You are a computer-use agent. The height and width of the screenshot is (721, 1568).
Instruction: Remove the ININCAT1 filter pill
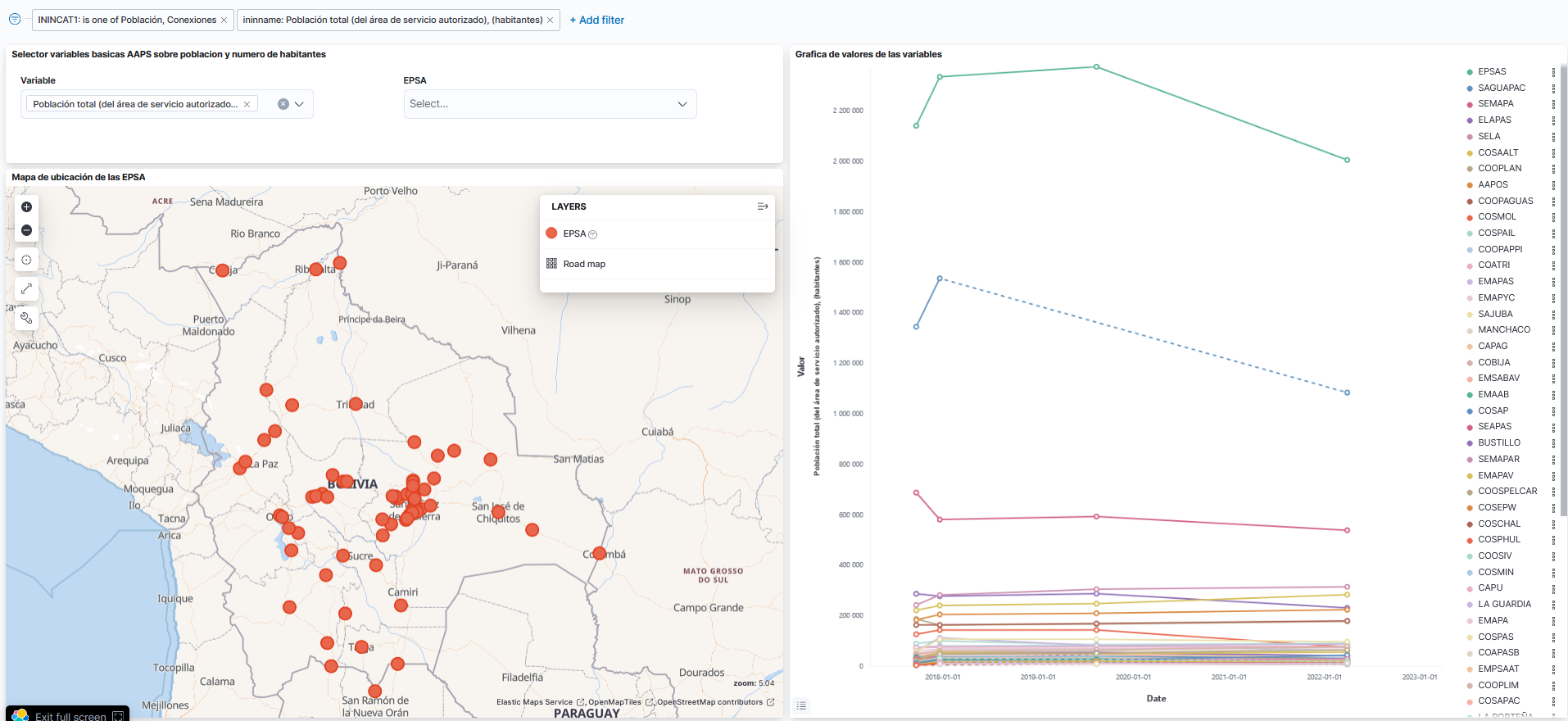(224, 20)
